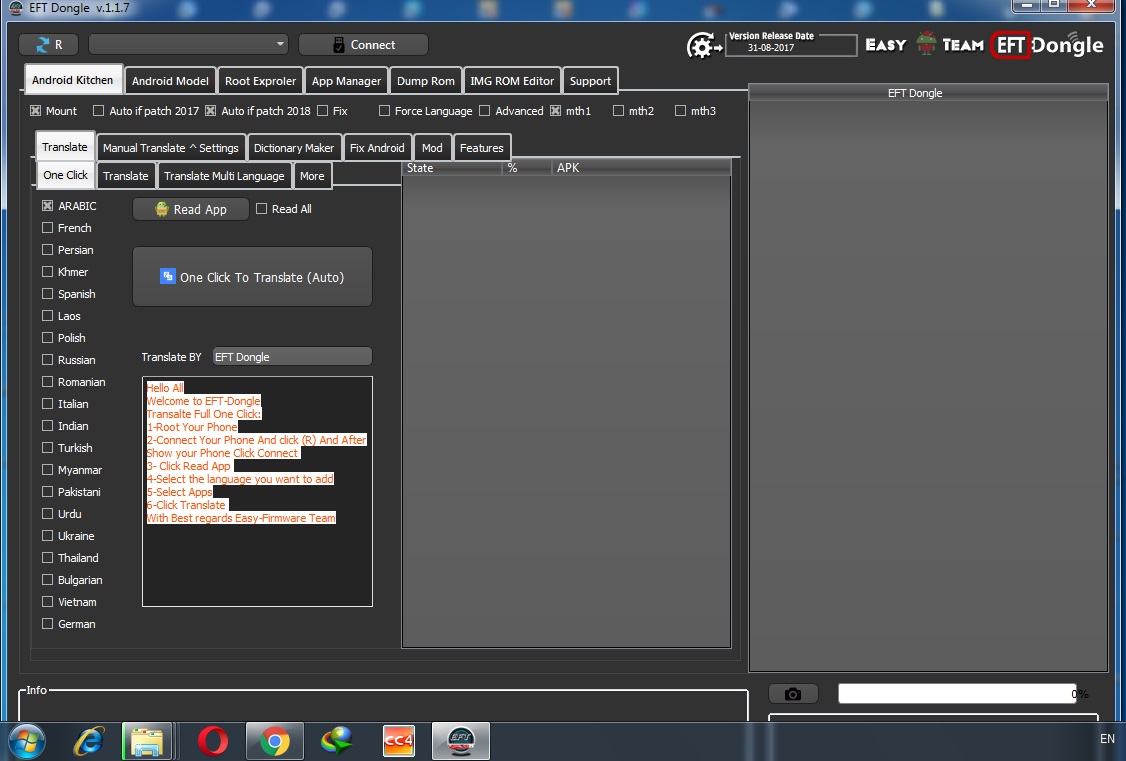Enable the mth2 checkbox
1126x761 pixels.
pos(618,111)
